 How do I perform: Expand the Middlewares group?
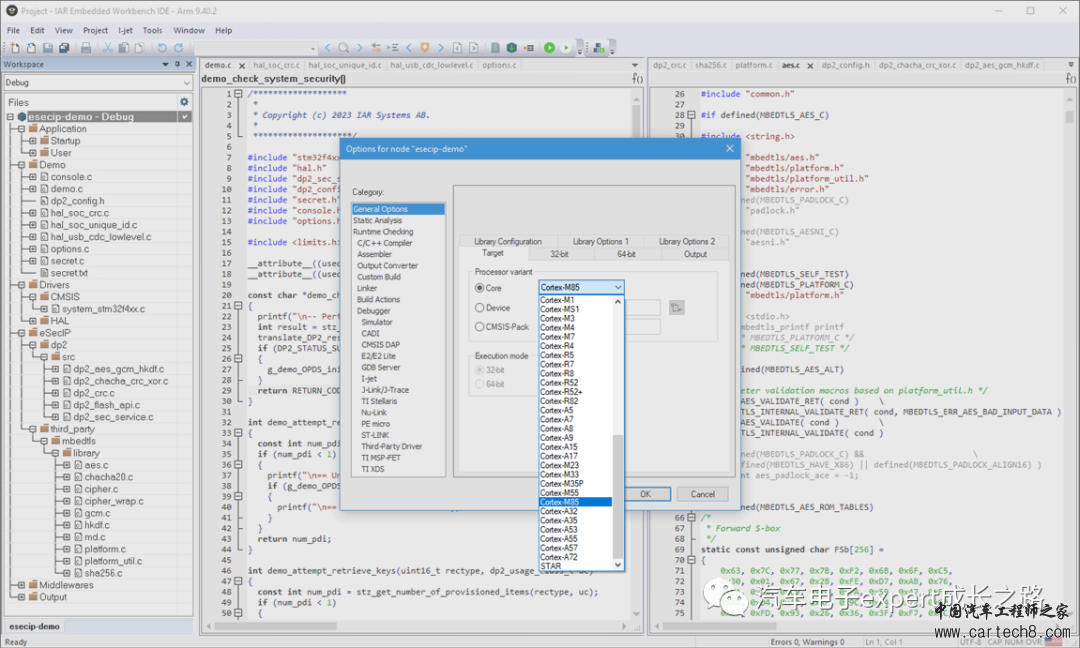22,585
